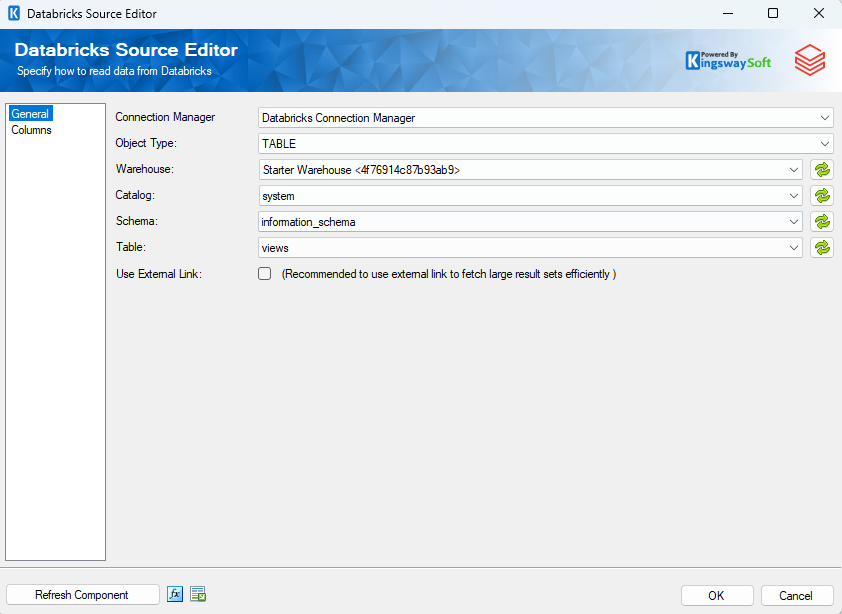Refresh the Schema list

822,221
